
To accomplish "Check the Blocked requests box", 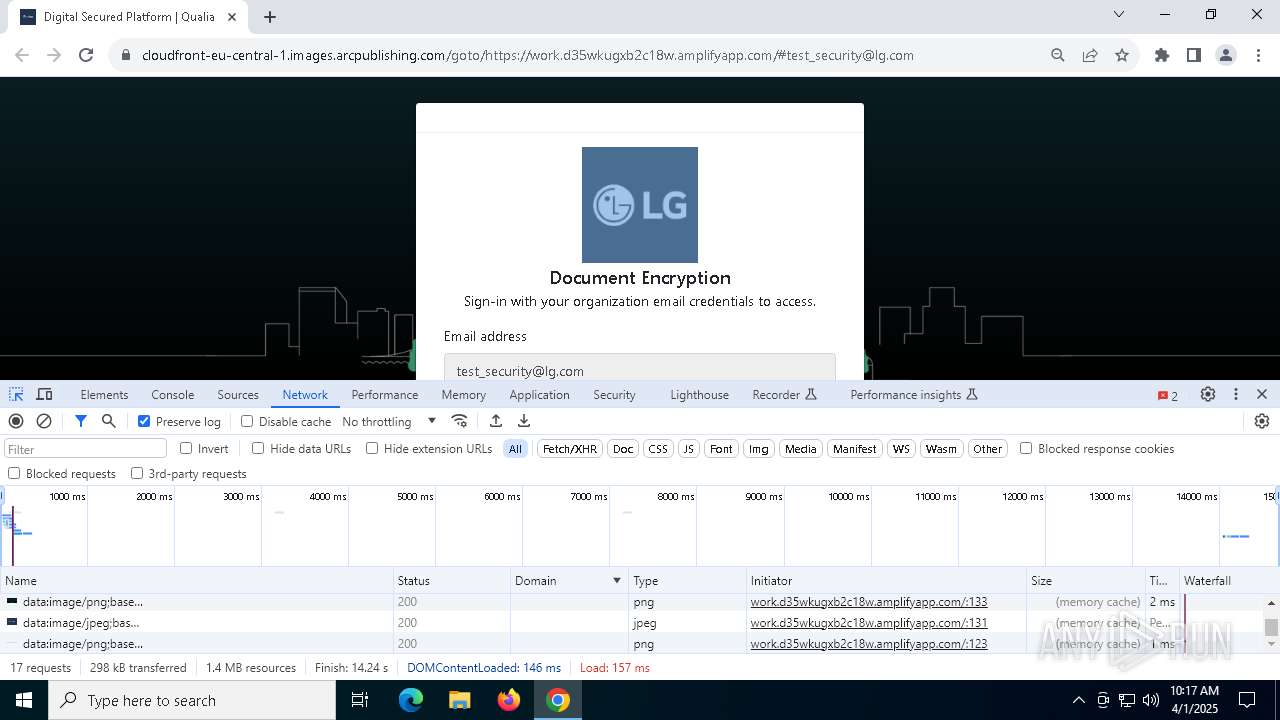I will [14, 474].
